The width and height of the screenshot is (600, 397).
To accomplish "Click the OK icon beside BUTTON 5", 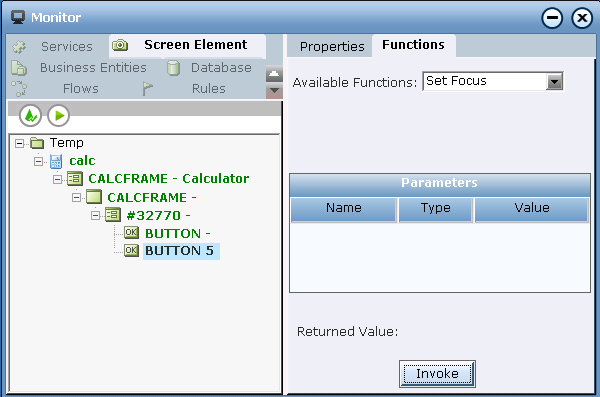I will [131, 250].
